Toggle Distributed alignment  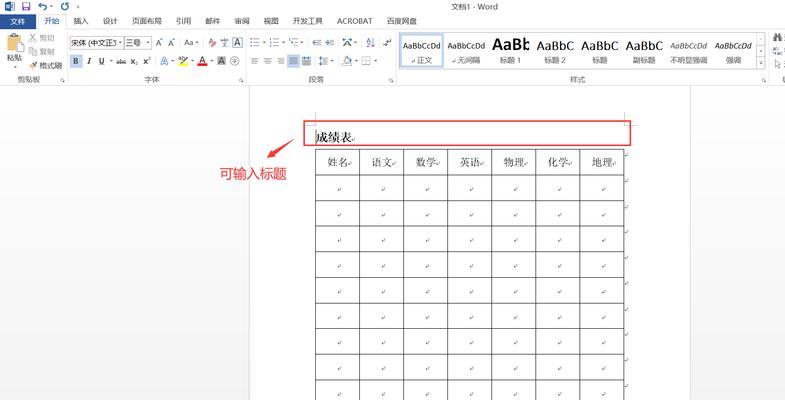click(x=306, y=61)
